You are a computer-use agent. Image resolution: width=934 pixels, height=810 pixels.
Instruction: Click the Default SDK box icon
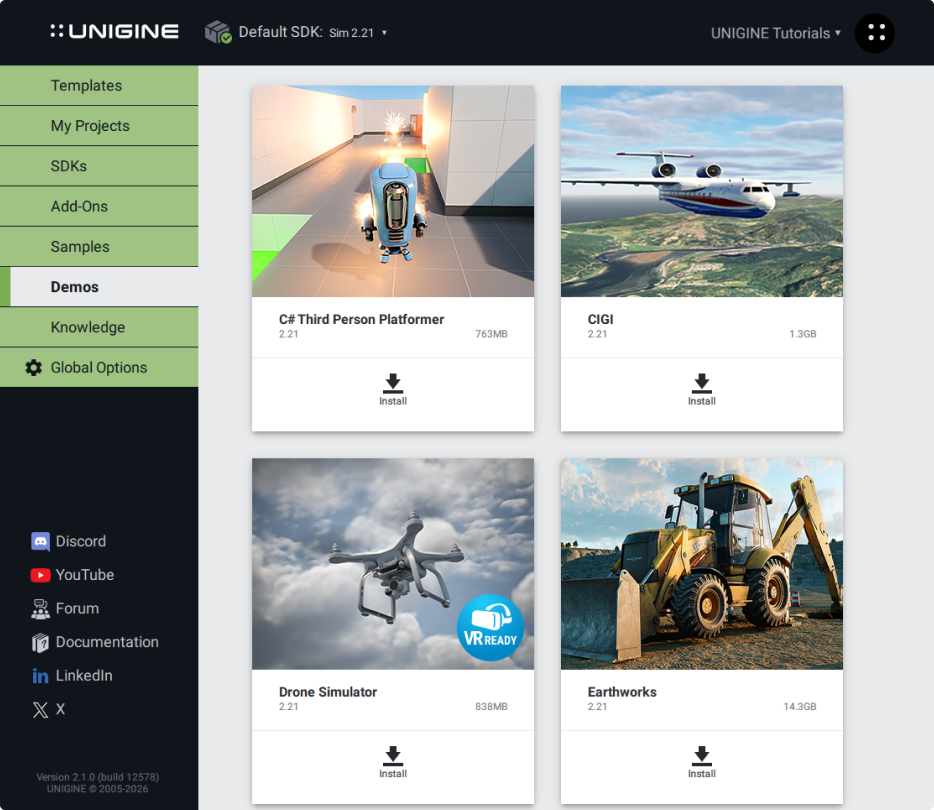click(x=218, y=32)
